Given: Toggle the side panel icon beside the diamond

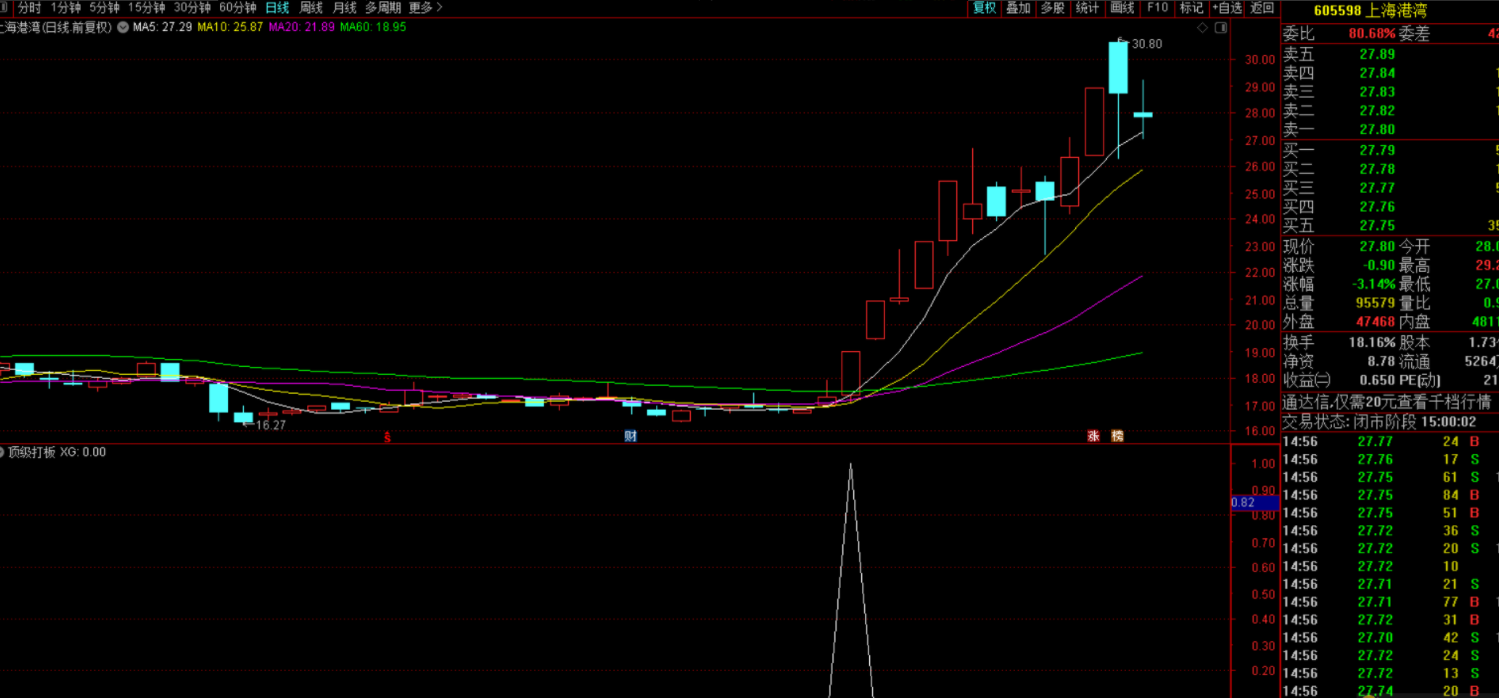Looking at the screenshot, I should [1221, 27].
